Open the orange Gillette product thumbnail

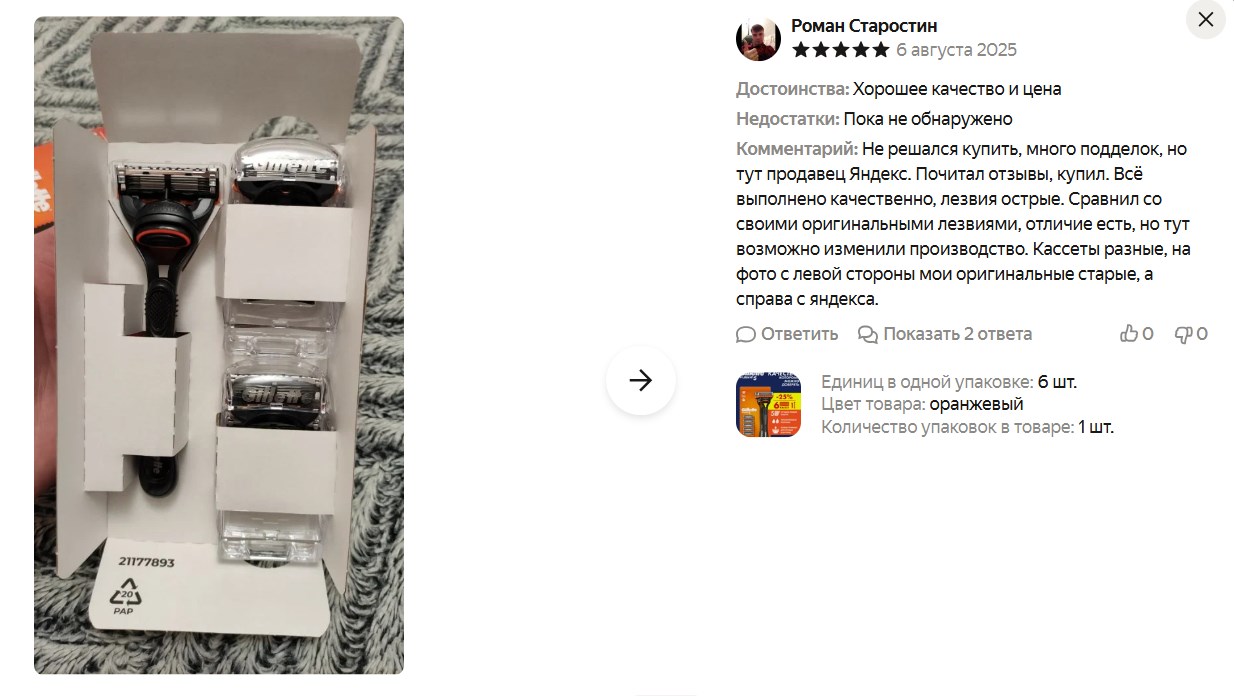tap(768, 405)
